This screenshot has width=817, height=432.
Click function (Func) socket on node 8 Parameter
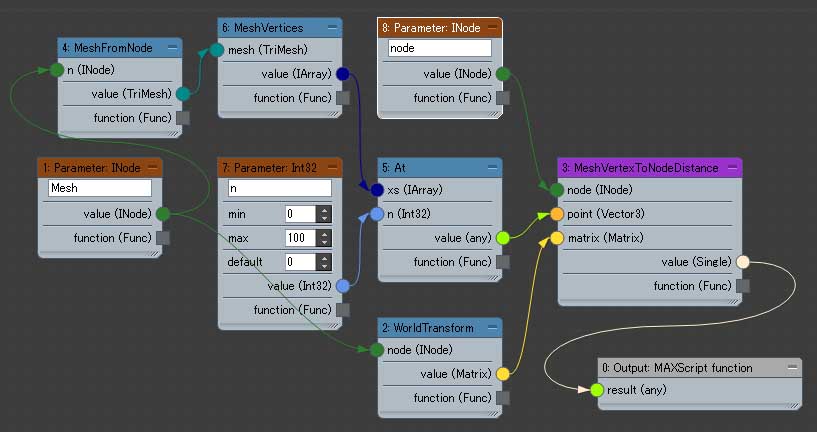503,98
